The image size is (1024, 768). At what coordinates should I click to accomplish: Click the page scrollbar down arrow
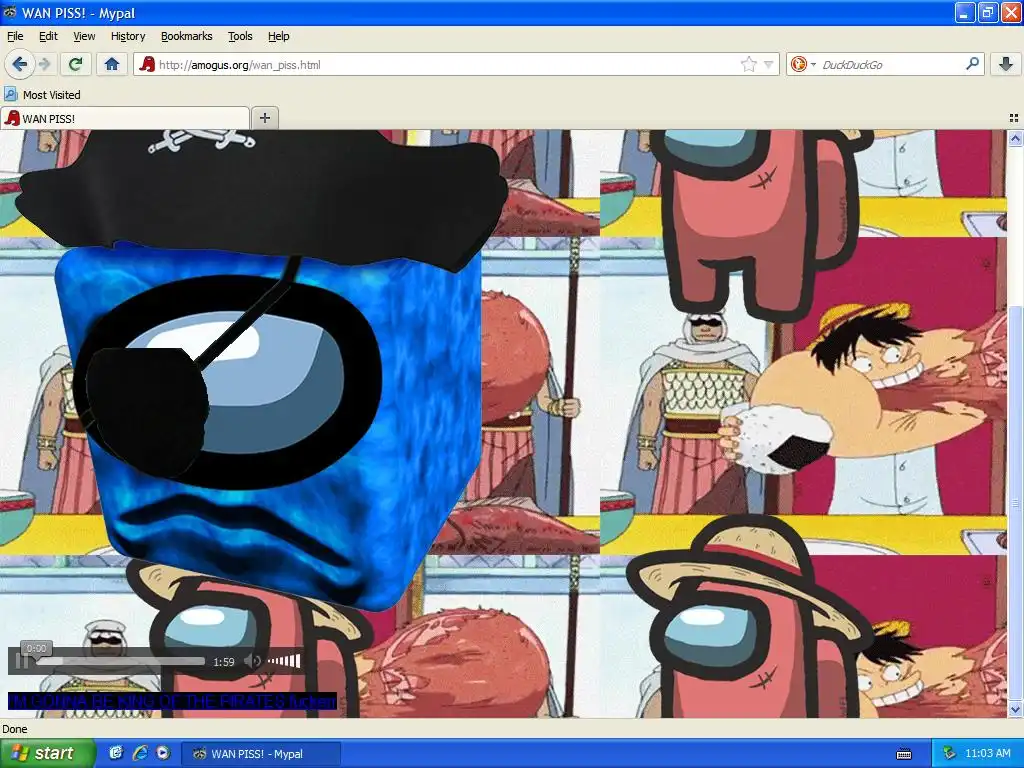pyautogui.click(x=1015, y=709)
